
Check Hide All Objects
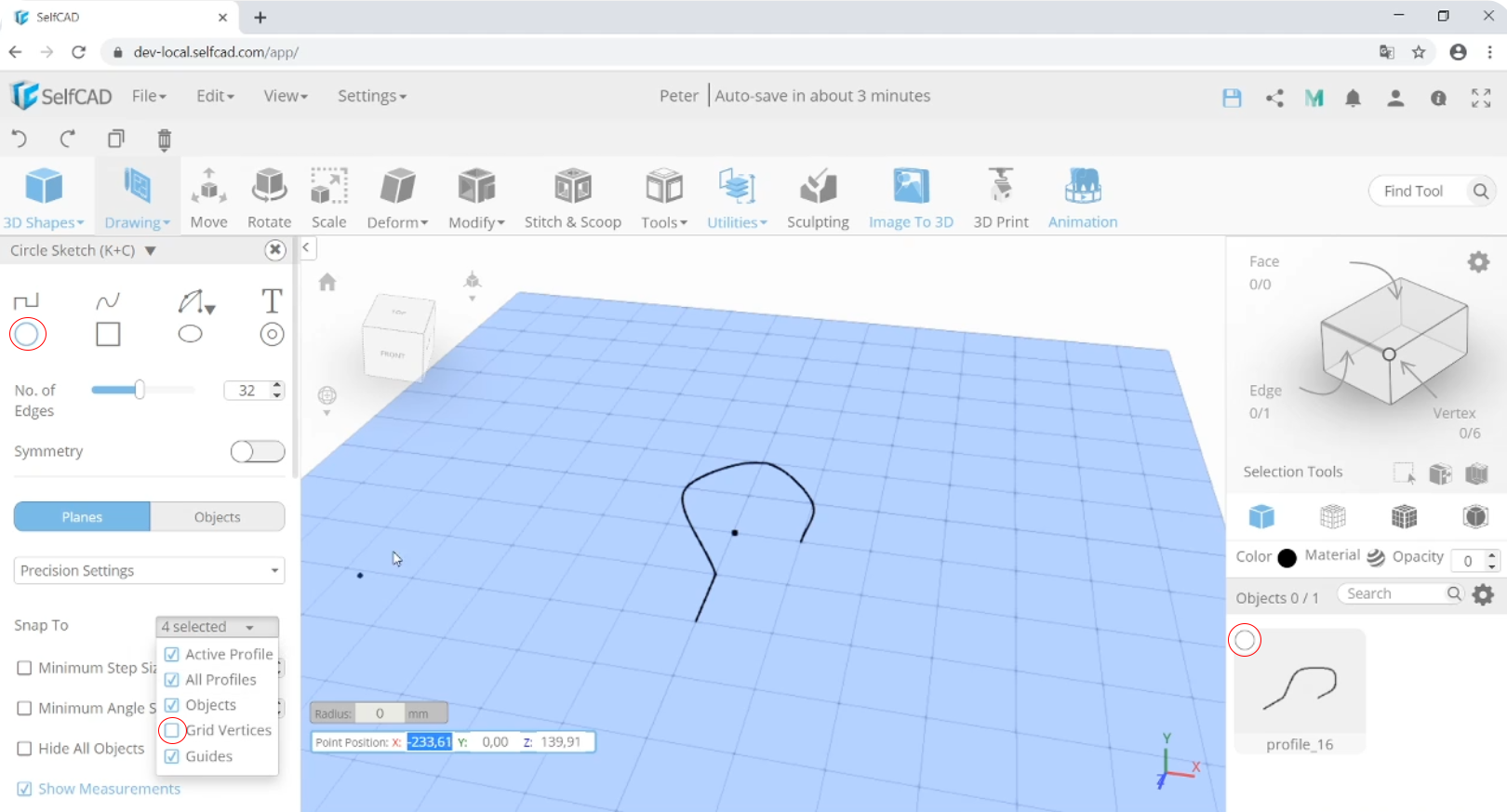coord(24,749)
